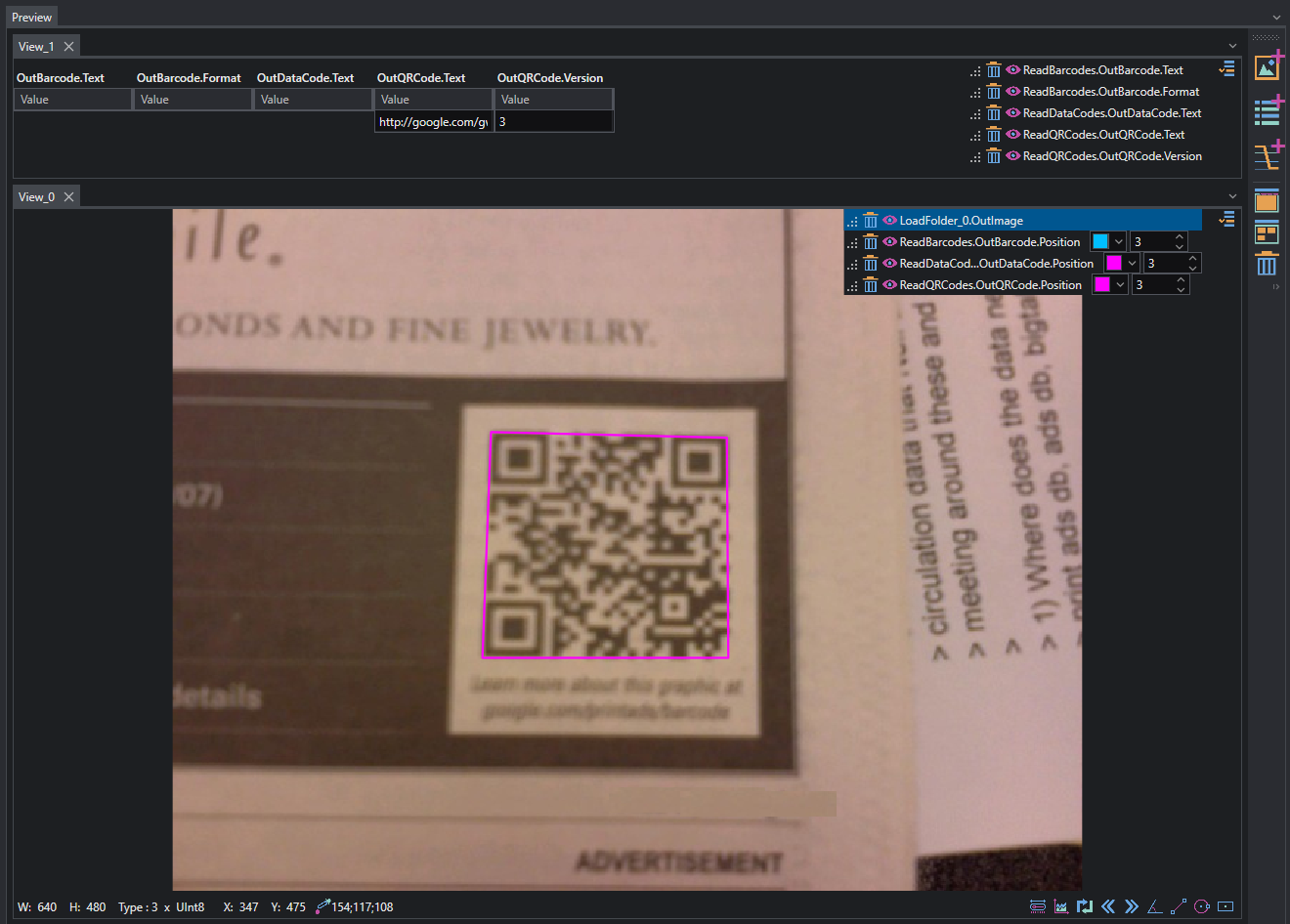This screenshot has width=1290, height=924.
Task: Select the single-view layout icon in sidebar
Action: click(1267, 201)
